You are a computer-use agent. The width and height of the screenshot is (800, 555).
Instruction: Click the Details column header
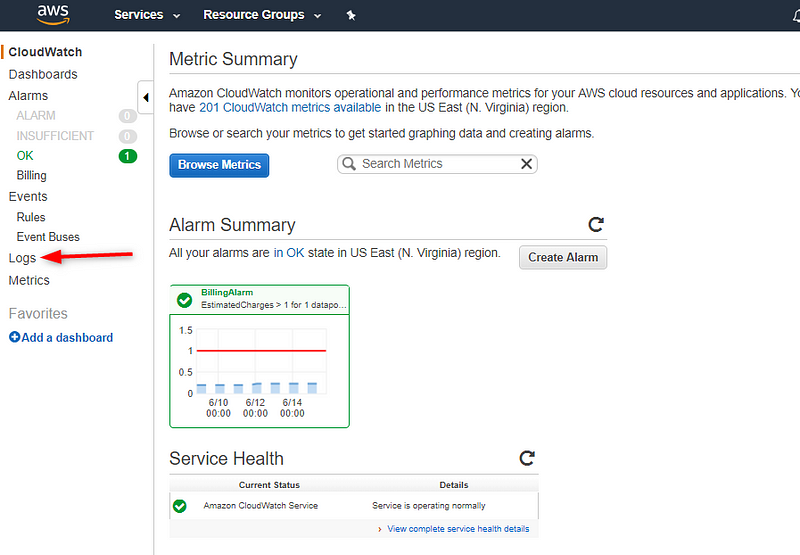tap(454, 485)
